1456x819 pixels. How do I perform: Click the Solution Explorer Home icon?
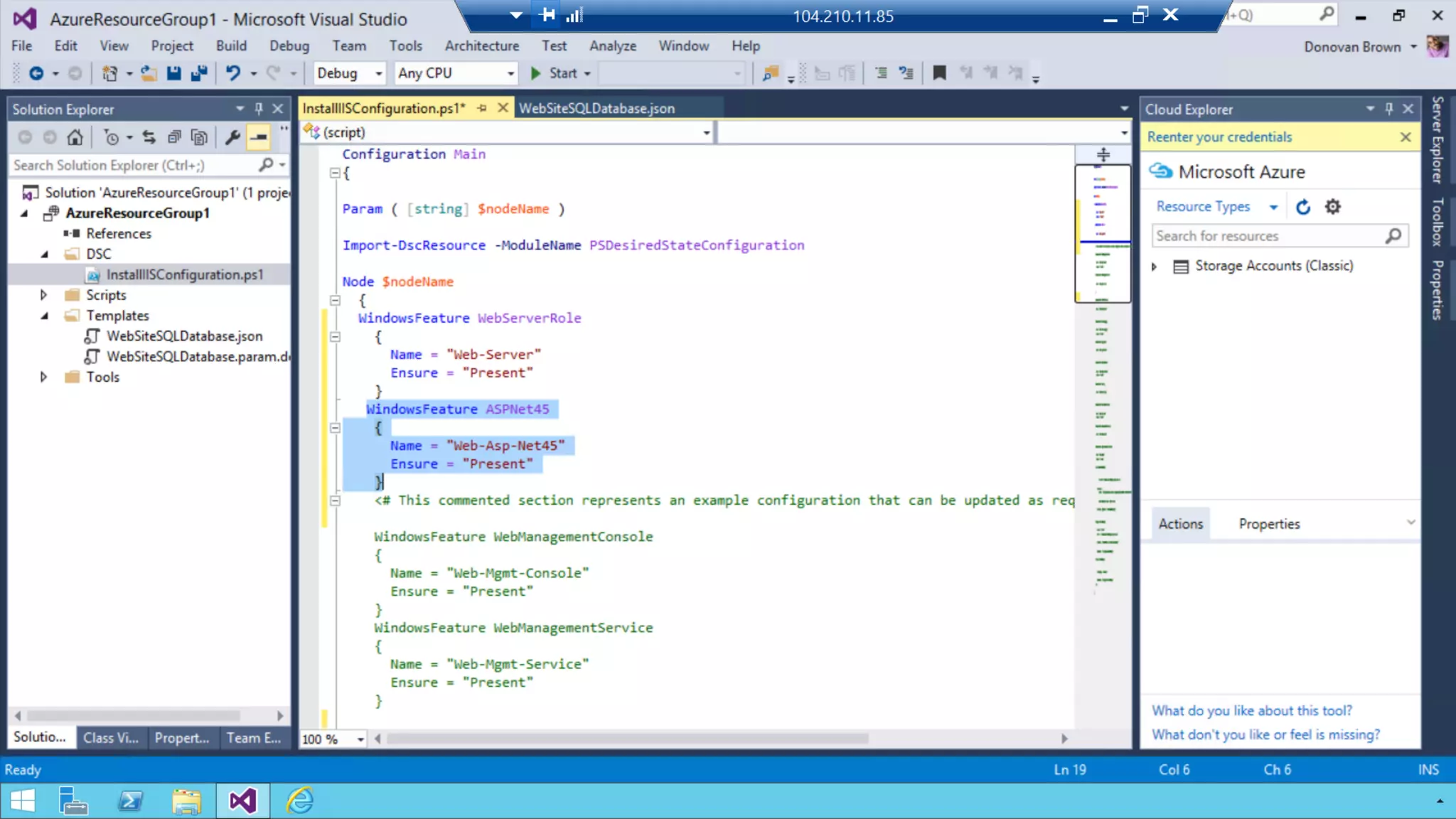[75, 137]
